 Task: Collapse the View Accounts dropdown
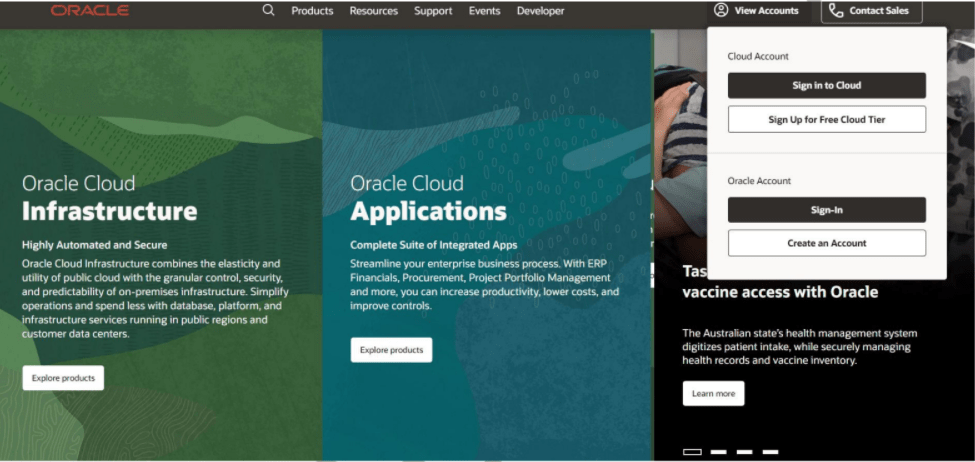tap(756, 11)
